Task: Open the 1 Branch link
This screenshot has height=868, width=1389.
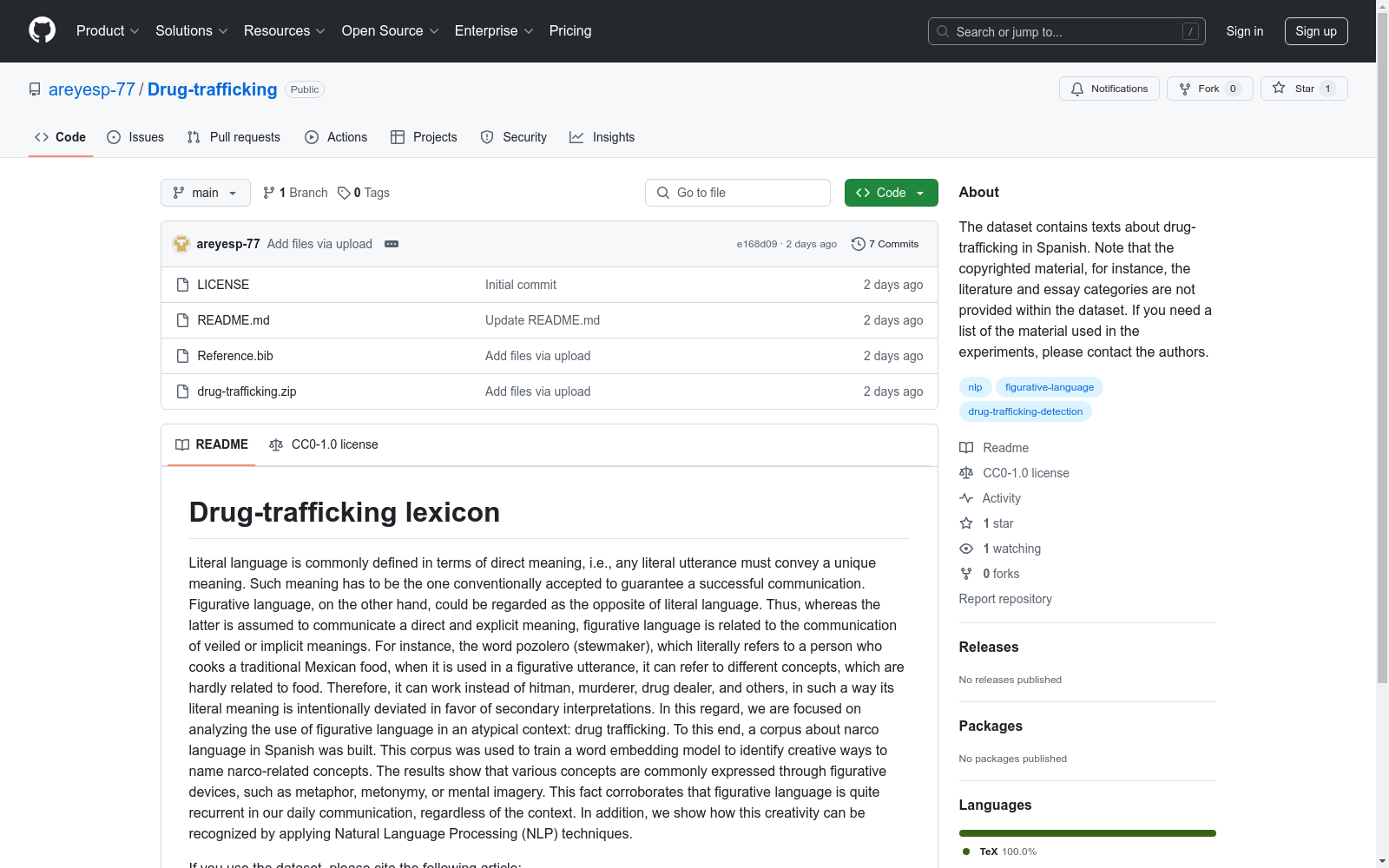Action: tap(295, 193)
